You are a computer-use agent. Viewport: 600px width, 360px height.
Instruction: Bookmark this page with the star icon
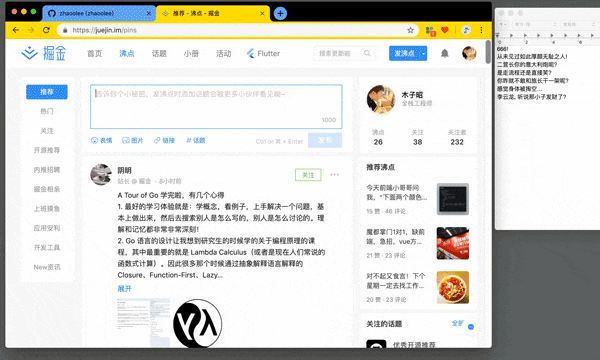410,30
